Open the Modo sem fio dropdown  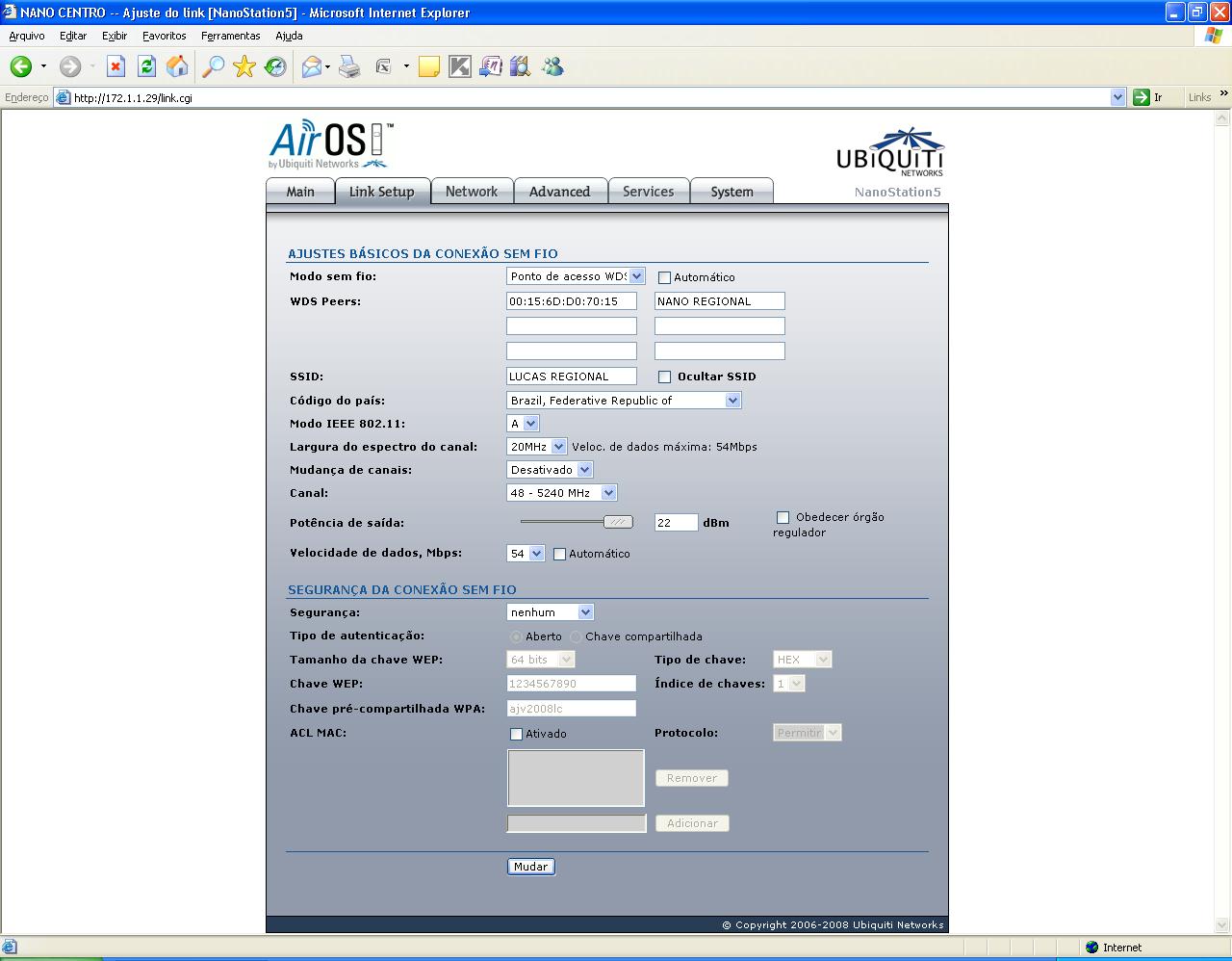tap(576, 276)
